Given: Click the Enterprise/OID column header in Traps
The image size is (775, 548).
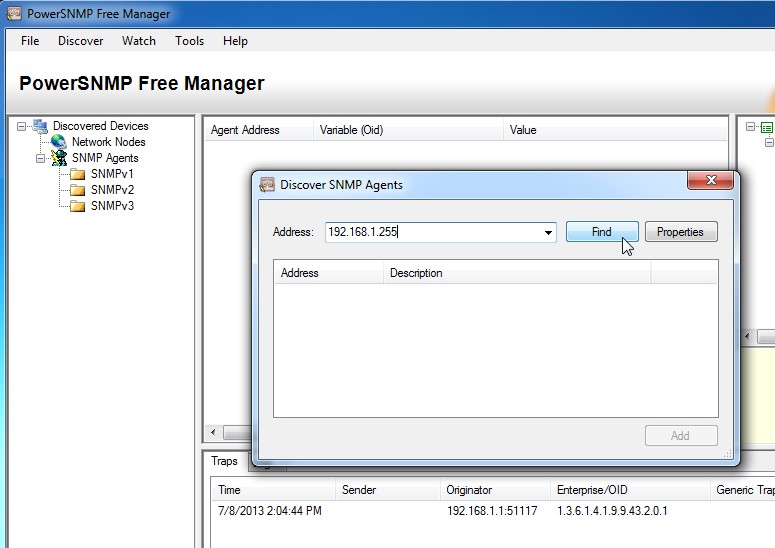Looking at the screenshot, I should (630, 490).
